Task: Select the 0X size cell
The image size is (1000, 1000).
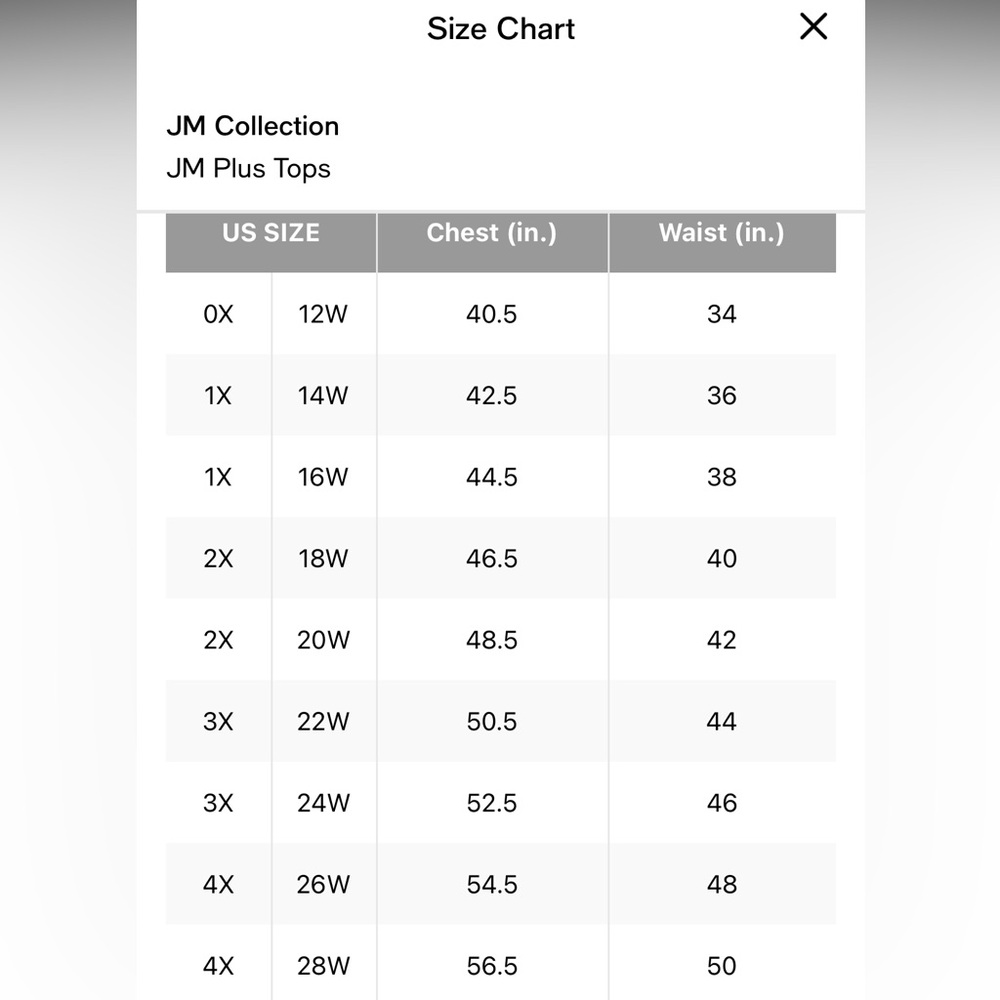Action: [218, 314]
